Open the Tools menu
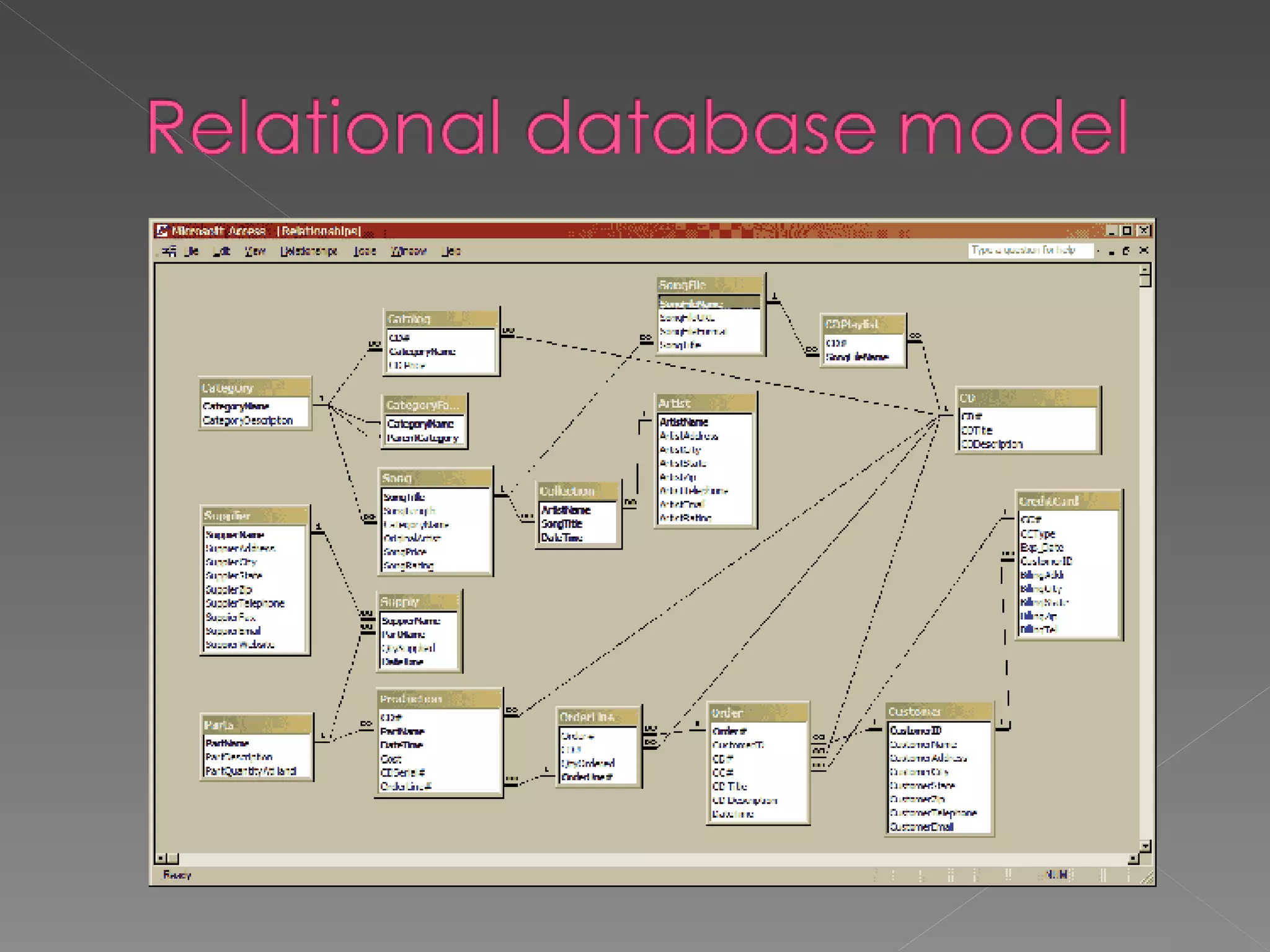 [365, 251]
